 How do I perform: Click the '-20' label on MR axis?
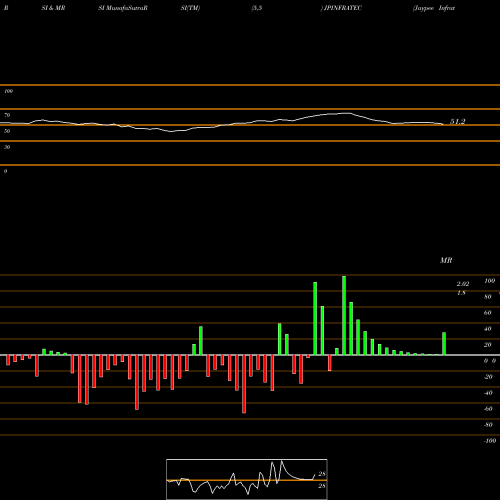[x=488, y=377]
